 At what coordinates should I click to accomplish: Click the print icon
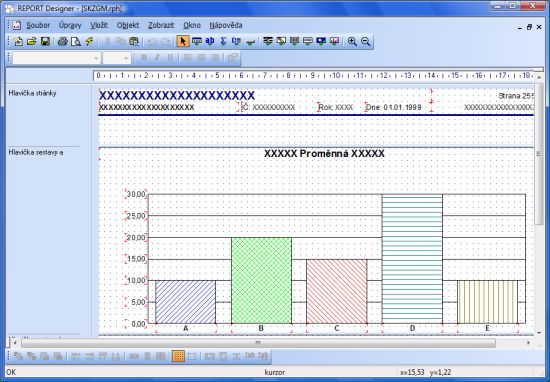pyautogui.click(x=62, y=41)
